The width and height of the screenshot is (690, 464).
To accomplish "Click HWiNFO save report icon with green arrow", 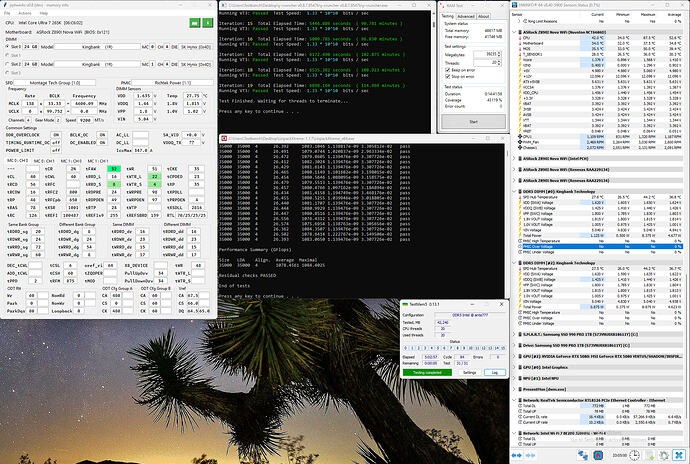I will (650, 455).
